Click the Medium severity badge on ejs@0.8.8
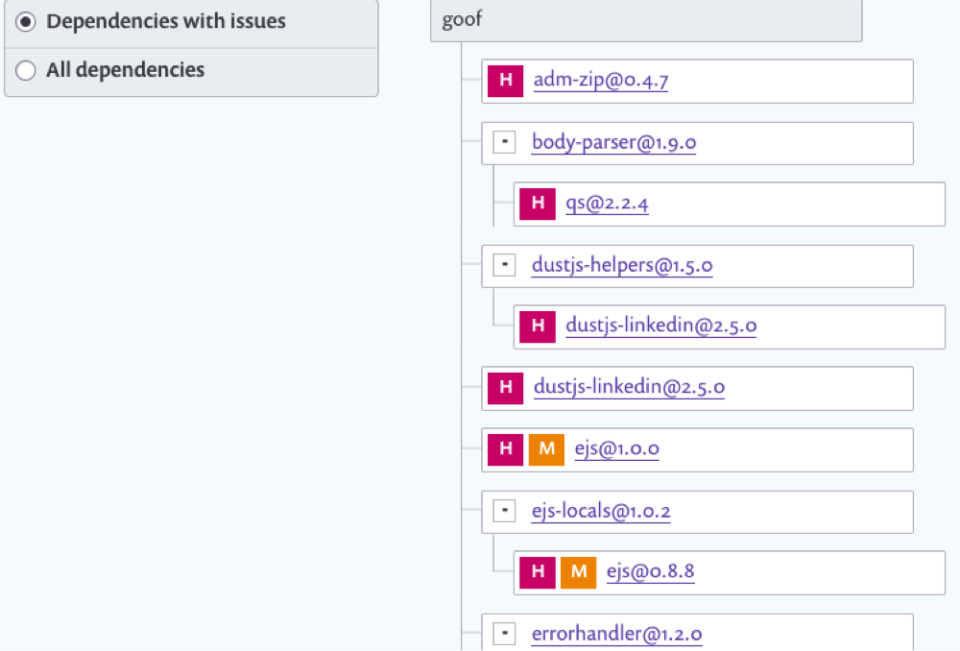Image resolution: width=960 pixels, height=651 pixels. tap(578, 572)
